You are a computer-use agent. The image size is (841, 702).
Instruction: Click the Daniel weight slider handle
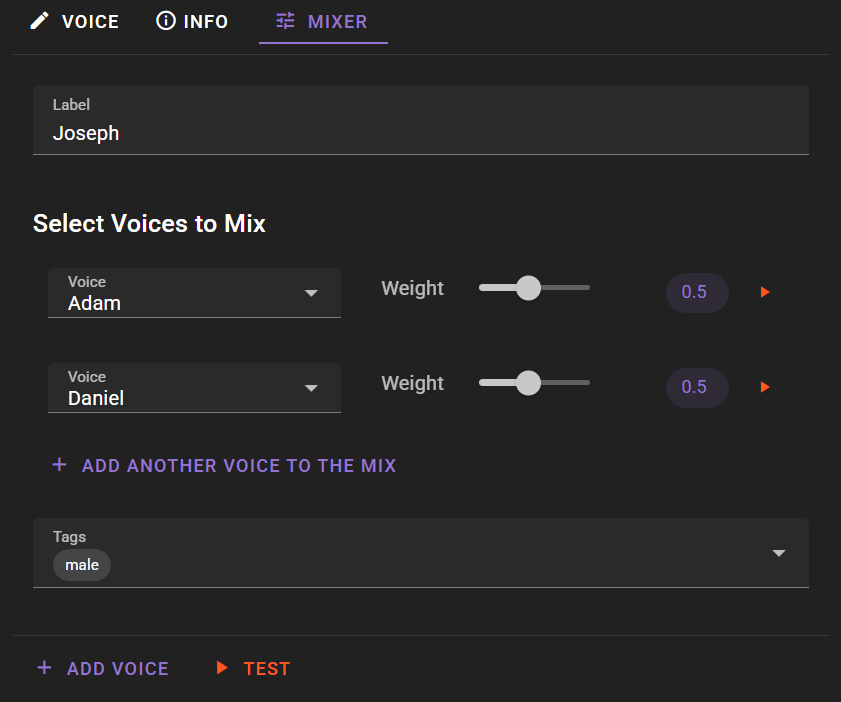click(x=528, y=383)
